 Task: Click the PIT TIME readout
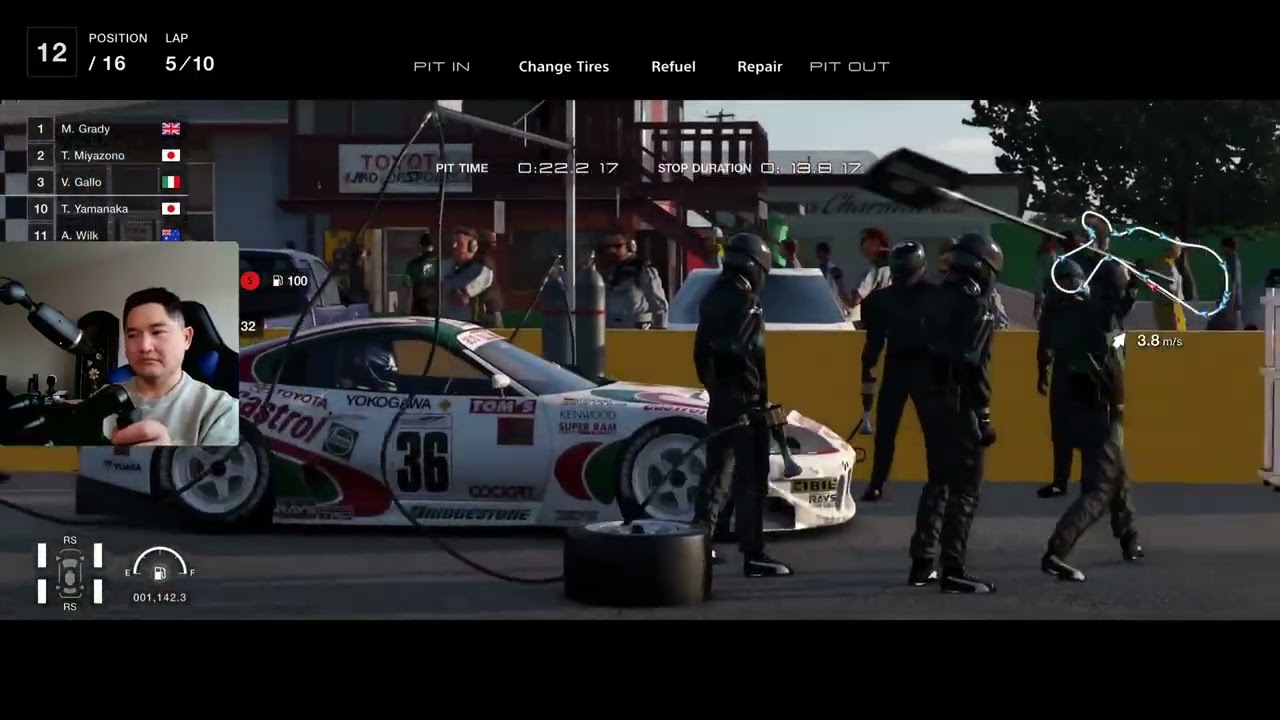click(527, 168)
